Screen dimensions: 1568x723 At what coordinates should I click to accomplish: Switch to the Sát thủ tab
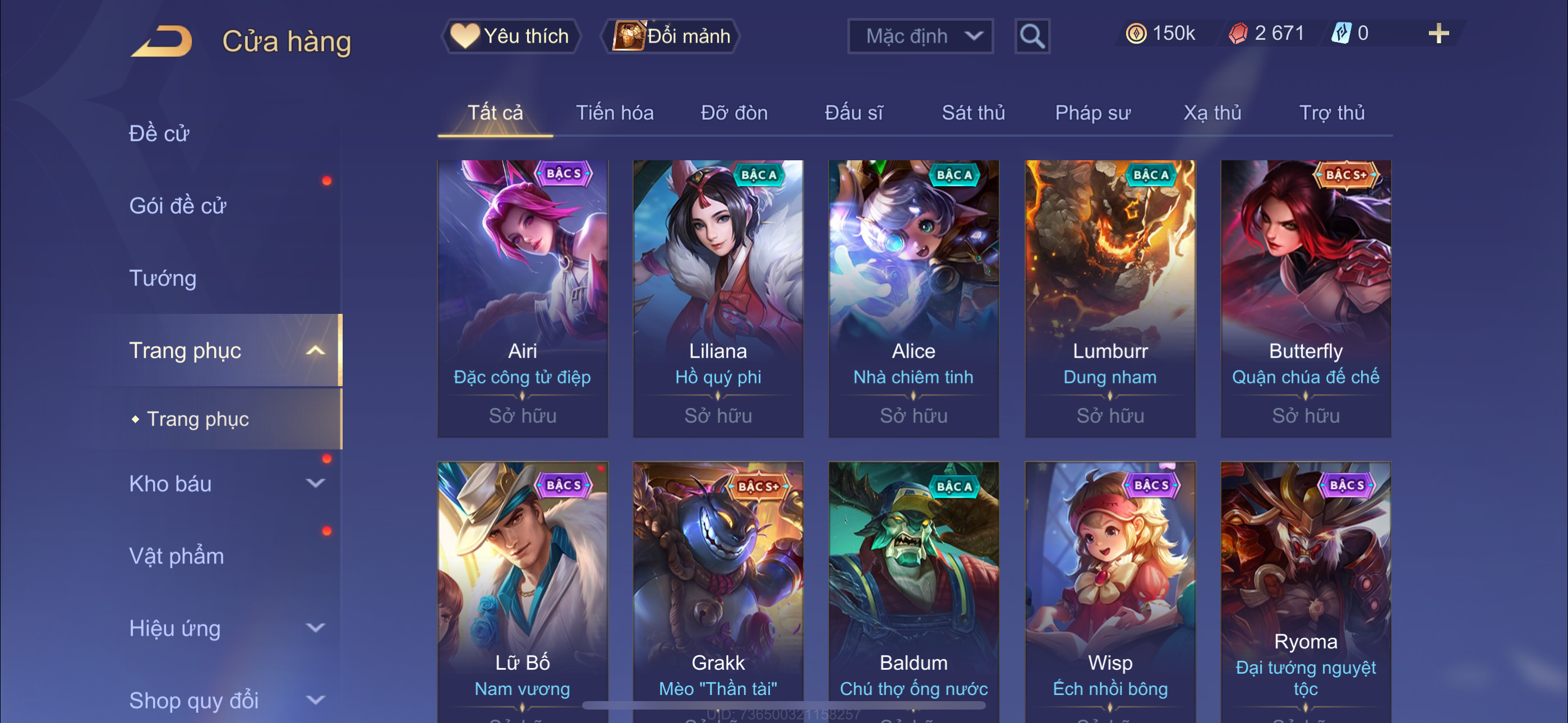(972, 113)
